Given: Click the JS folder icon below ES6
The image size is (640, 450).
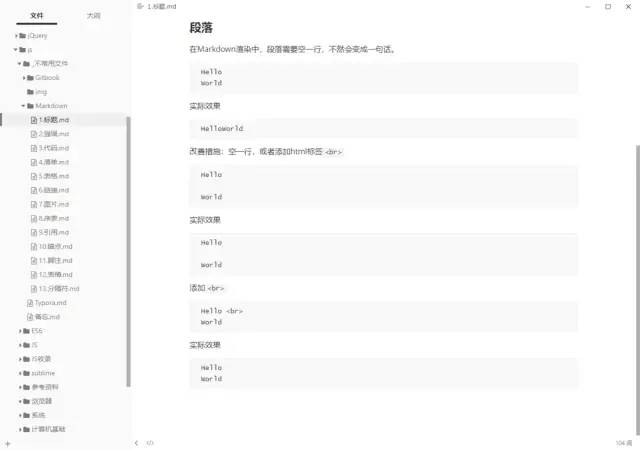Looking at the screenshot, I should point(27,345).
